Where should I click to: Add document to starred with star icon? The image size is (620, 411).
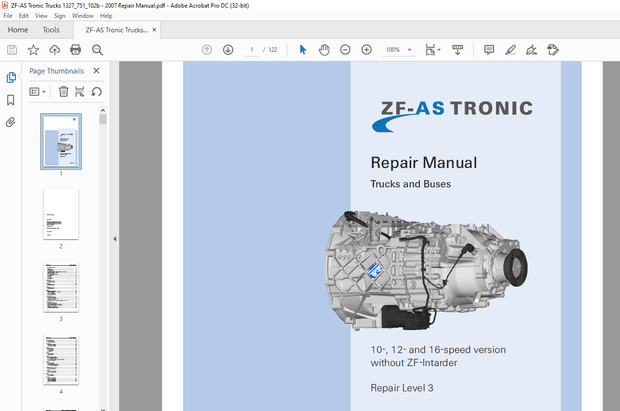[33, 50]
